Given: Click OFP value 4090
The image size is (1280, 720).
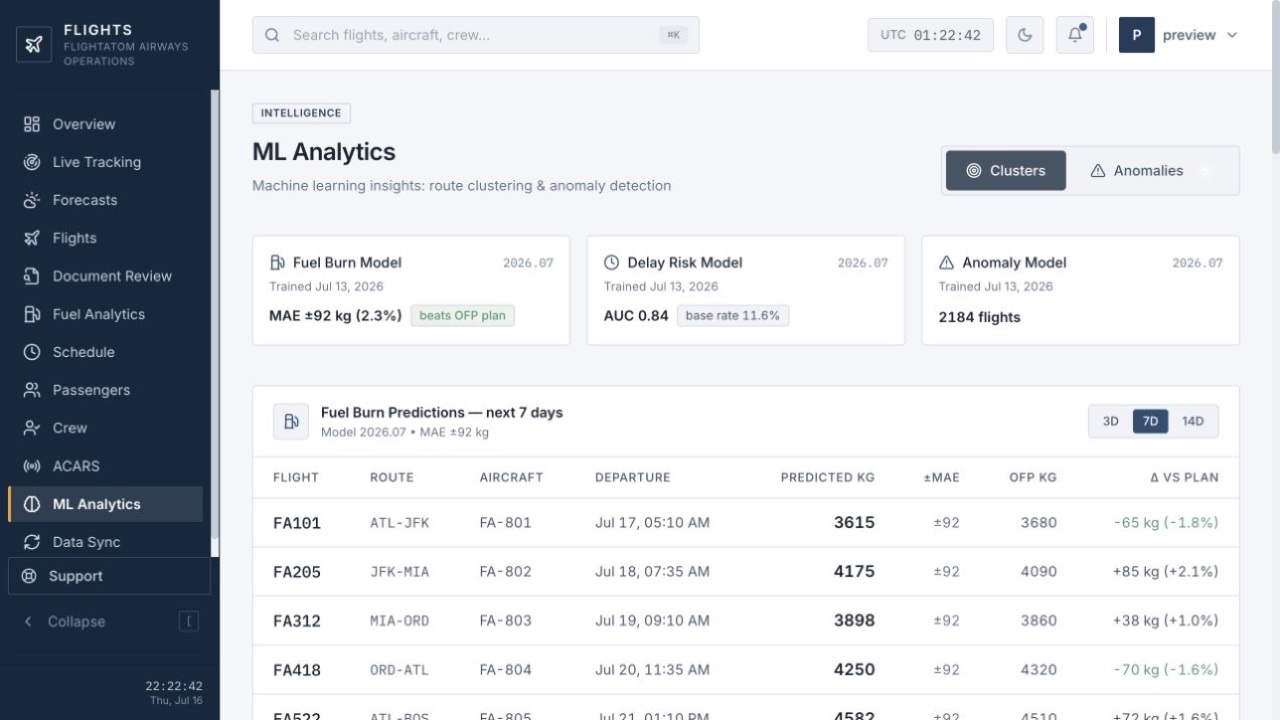Looking at the screenshot, I should tap(1039, 572).
